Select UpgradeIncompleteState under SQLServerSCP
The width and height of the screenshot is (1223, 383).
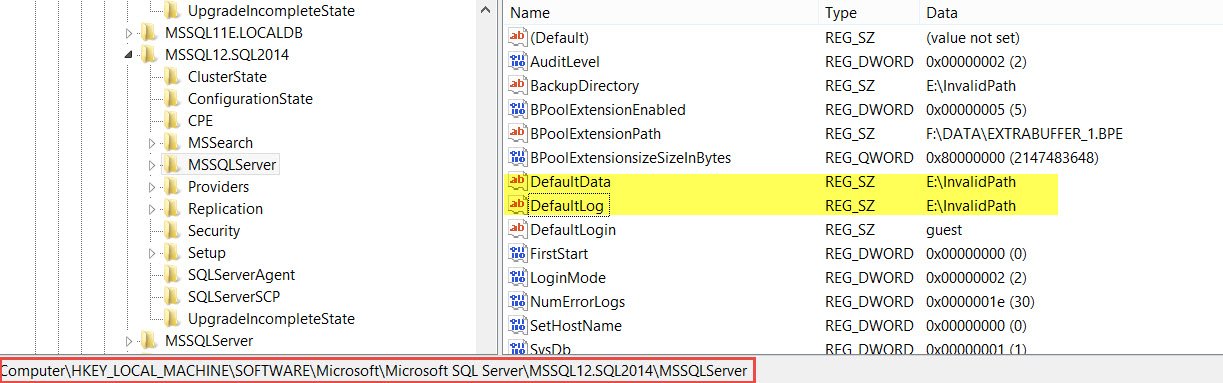click(271, 319)
